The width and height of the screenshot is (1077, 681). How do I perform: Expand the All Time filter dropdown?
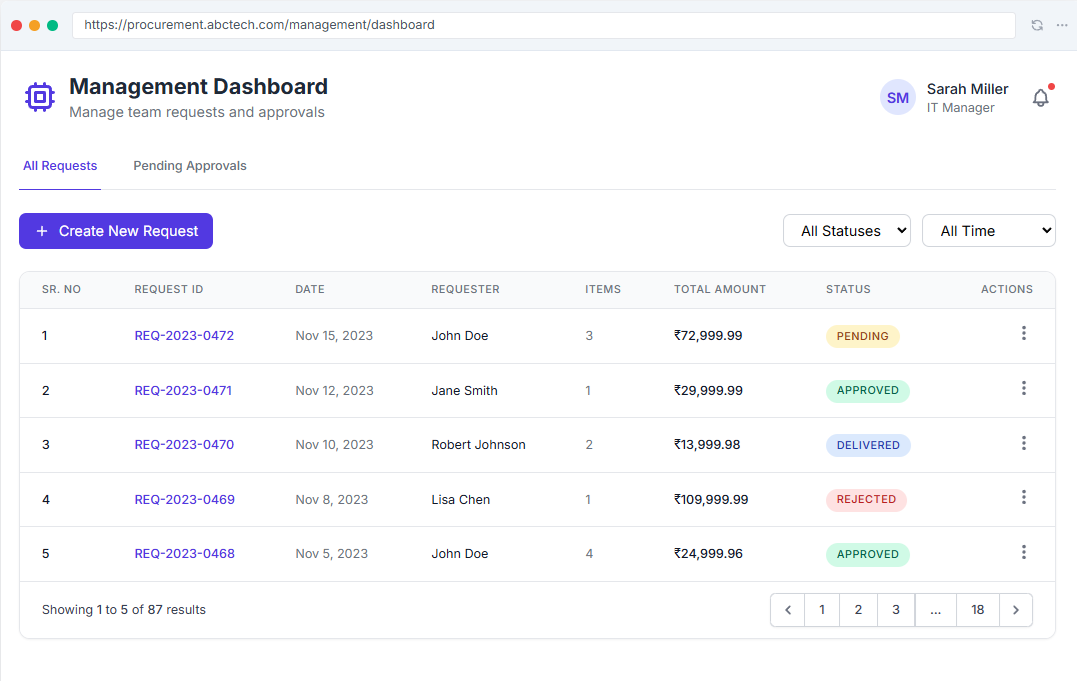(988, 231)
